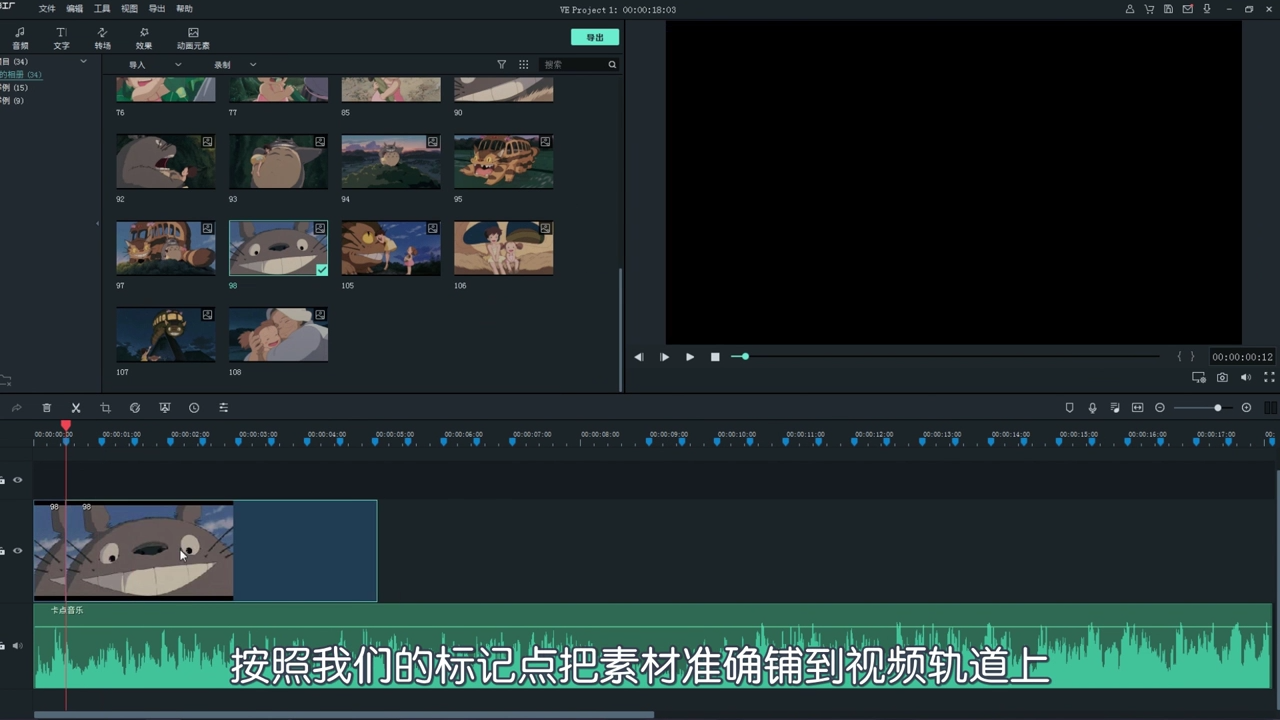Select the 卡点音乐 audio clip

tap(653, 646)
